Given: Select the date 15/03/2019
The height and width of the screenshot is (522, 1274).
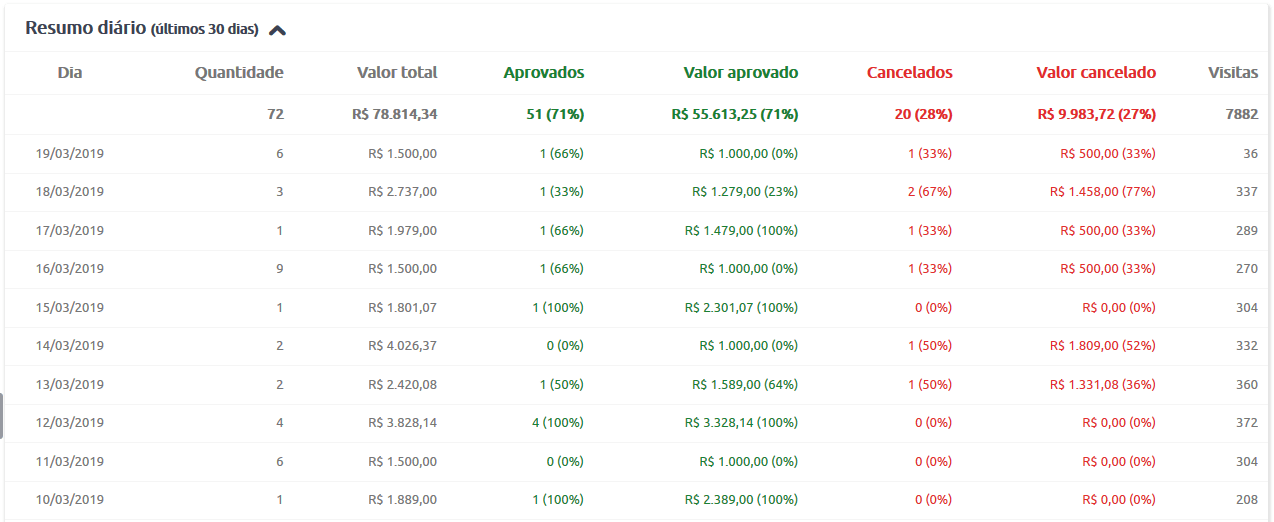Looking at the screenshot, I should [70, 308].
